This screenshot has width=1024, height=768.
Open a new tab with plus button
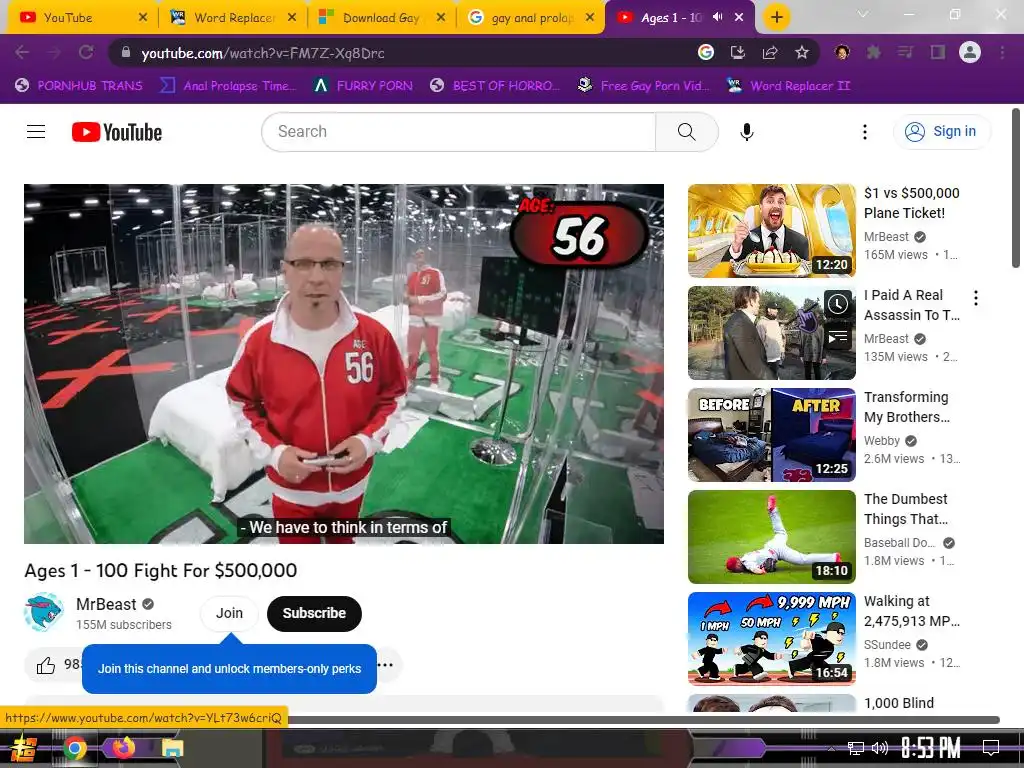pyautogui.click(x=776, y=18)
